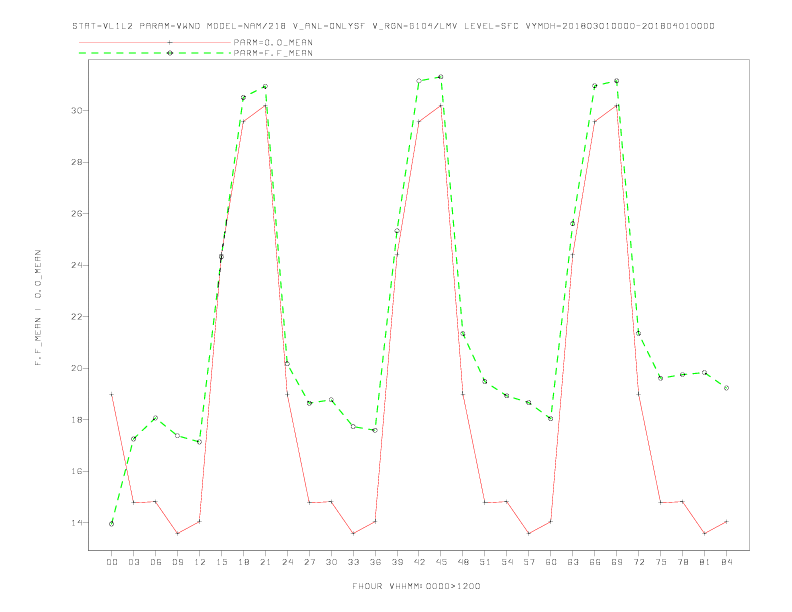Image resolution: width=792 pixels, height=612 pixels.
Task: Click x-axis forecast hour label 57
Action: 529,562
